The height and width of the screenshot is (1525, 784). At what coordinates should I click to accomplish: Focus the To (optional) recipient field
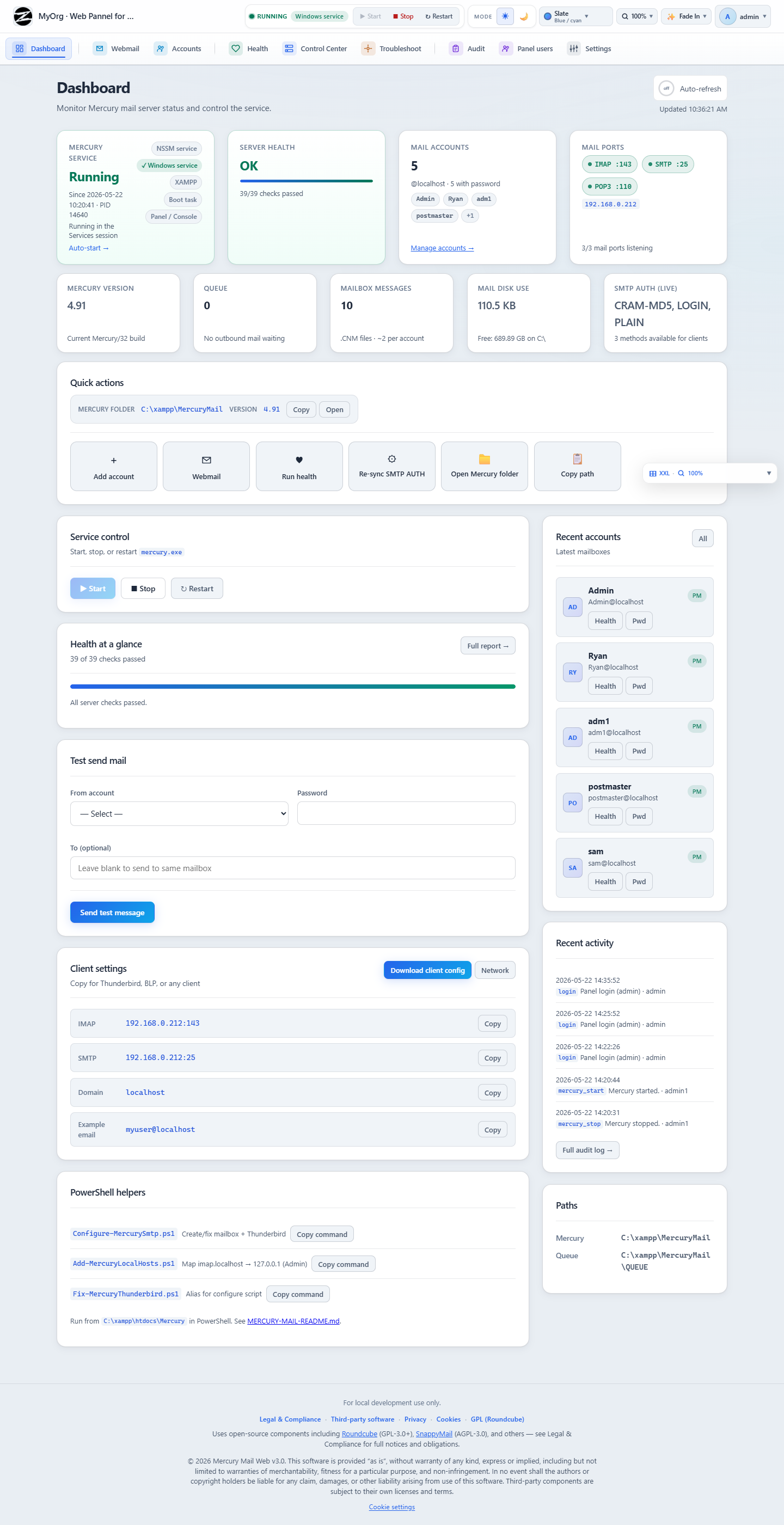pos(292,868)
